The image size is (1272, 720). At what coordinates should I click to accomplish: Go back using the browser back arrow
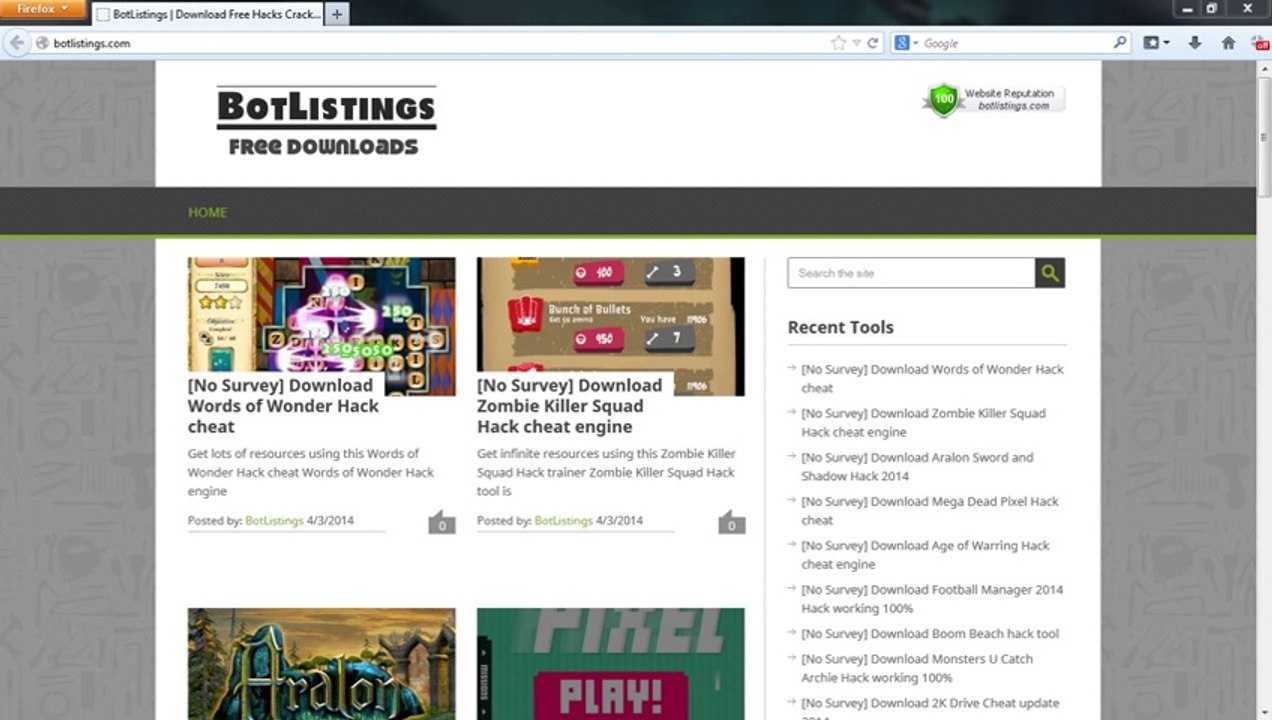tap(16, 43)
